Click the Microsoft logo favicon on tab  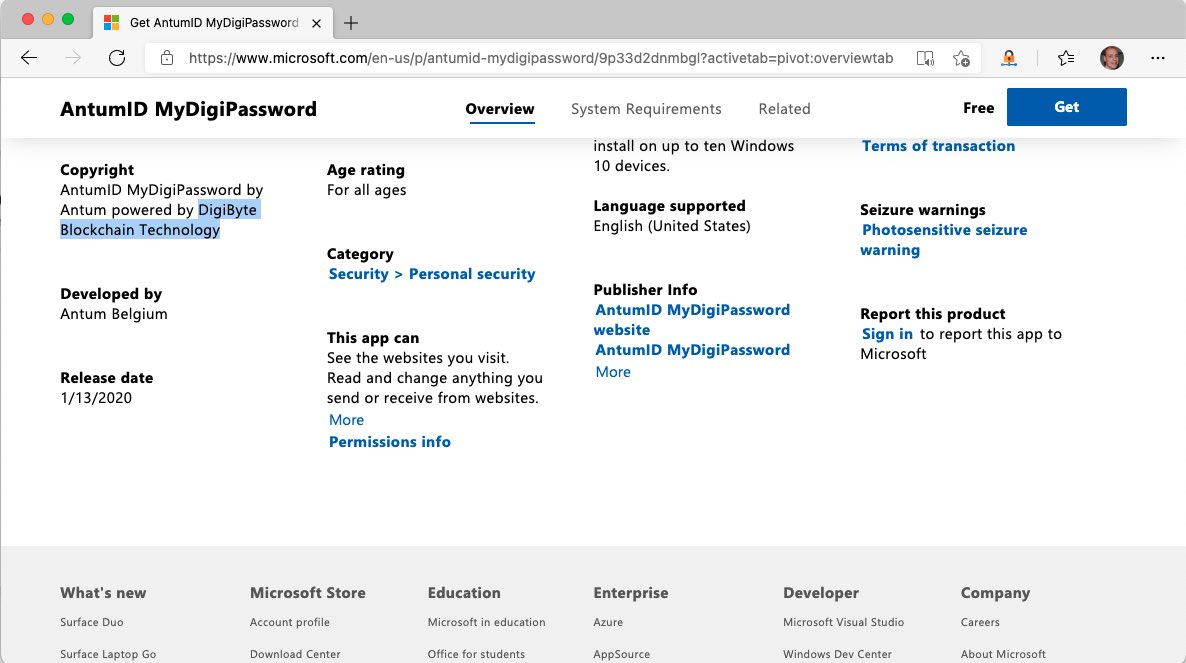111,23
